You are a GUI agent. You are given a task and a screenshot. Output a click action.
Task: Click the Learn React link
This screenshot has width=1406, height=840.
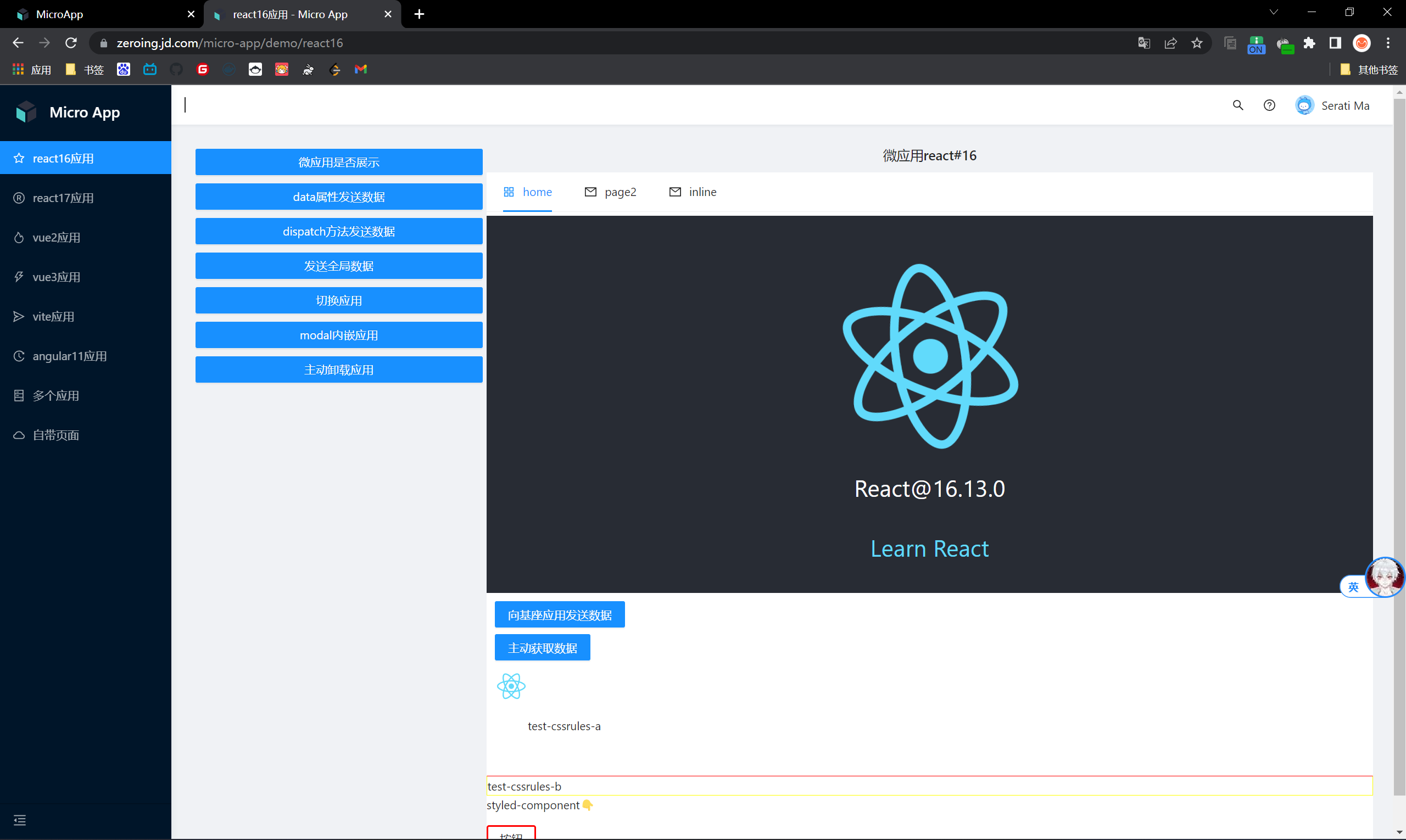[929, 549]
